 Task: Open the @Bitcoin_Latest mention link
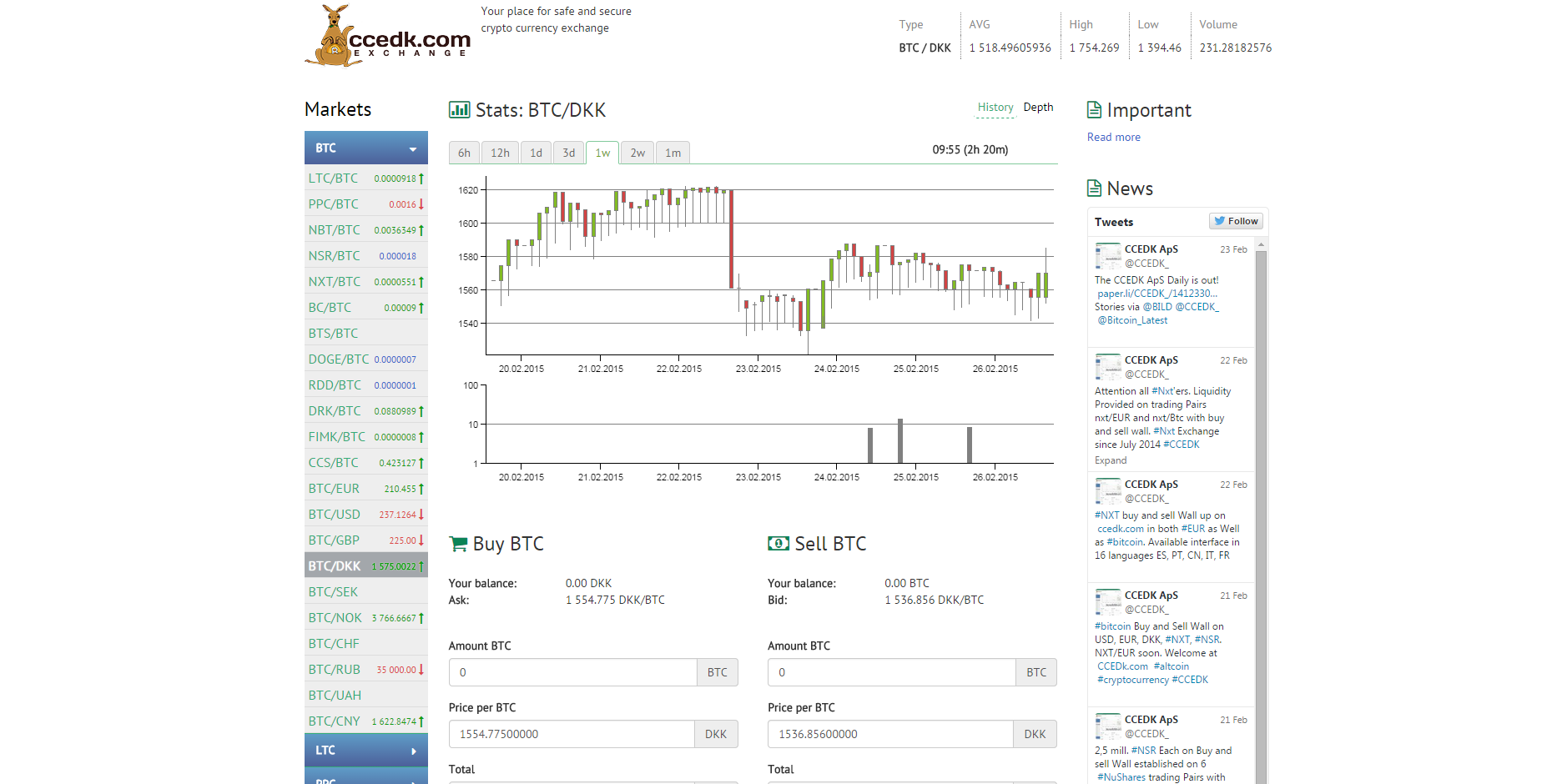(1132, 320)
